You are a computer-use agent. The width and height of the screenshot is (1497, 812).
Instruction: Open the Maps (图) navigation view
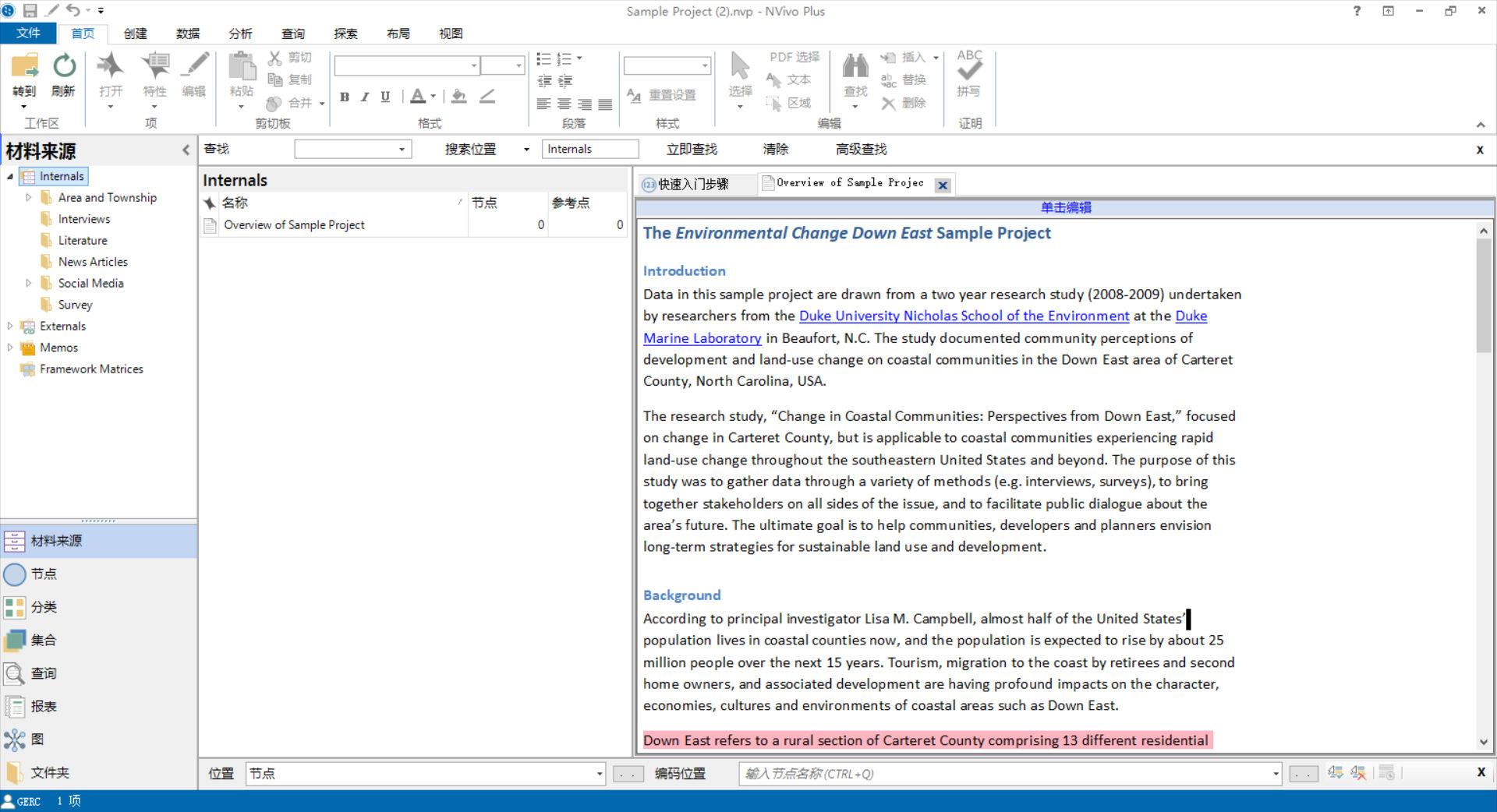(37, 740)
